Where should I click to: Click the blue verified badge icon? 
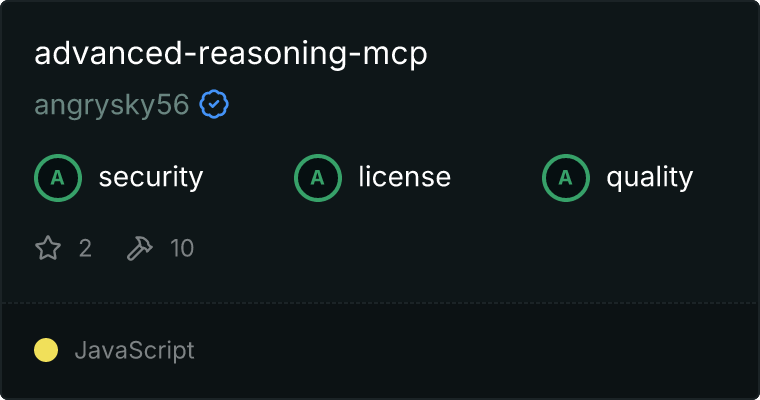pyautogui.click(x=214, y=104)
